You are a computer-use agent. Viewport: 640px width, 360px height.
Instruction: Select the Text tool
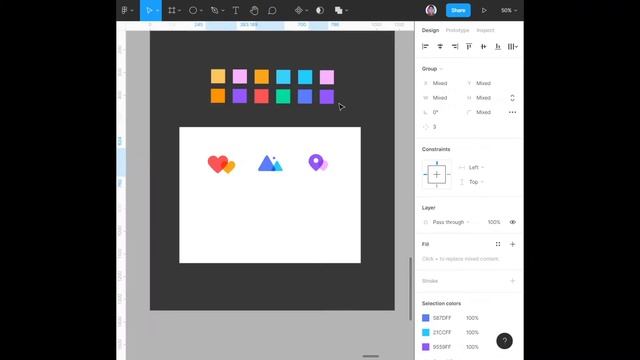(236, 11)
